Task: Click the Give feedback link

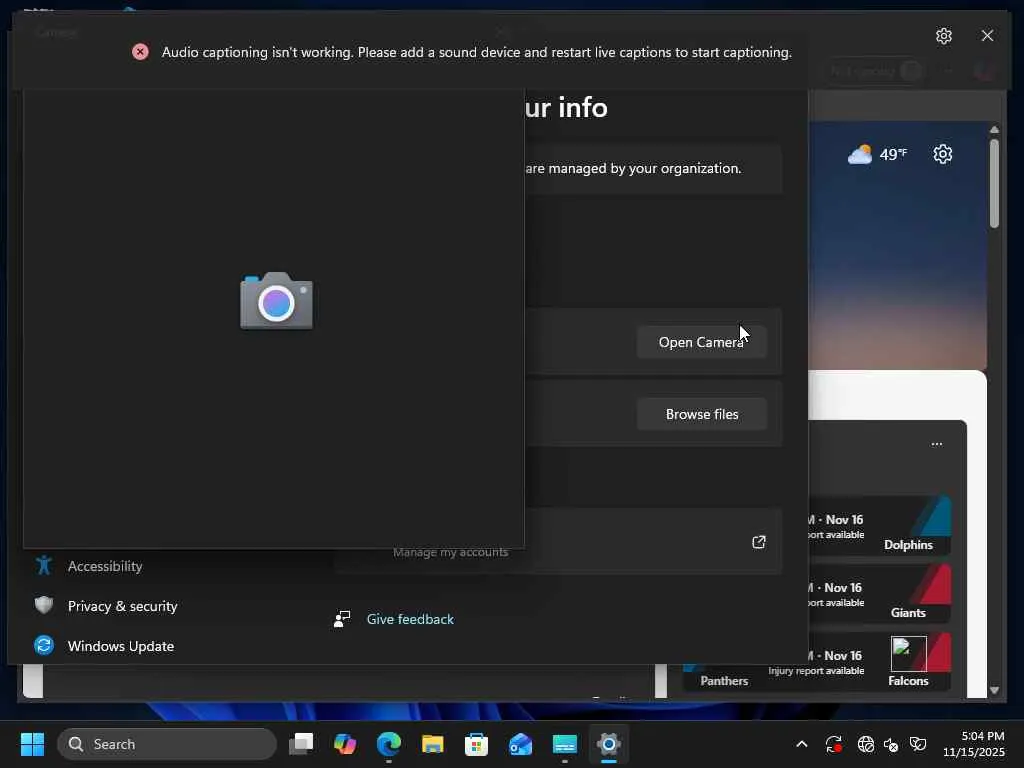Action: (410, 619)
